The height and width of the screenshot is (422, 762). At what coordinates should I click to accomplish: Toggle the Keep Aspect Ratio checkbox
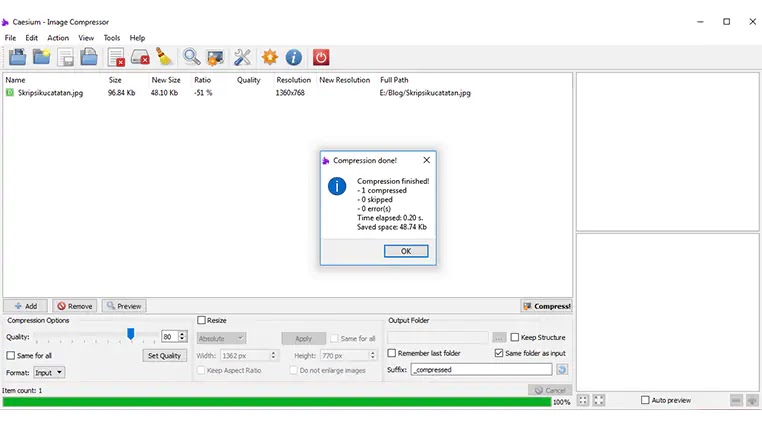[201, 370]
